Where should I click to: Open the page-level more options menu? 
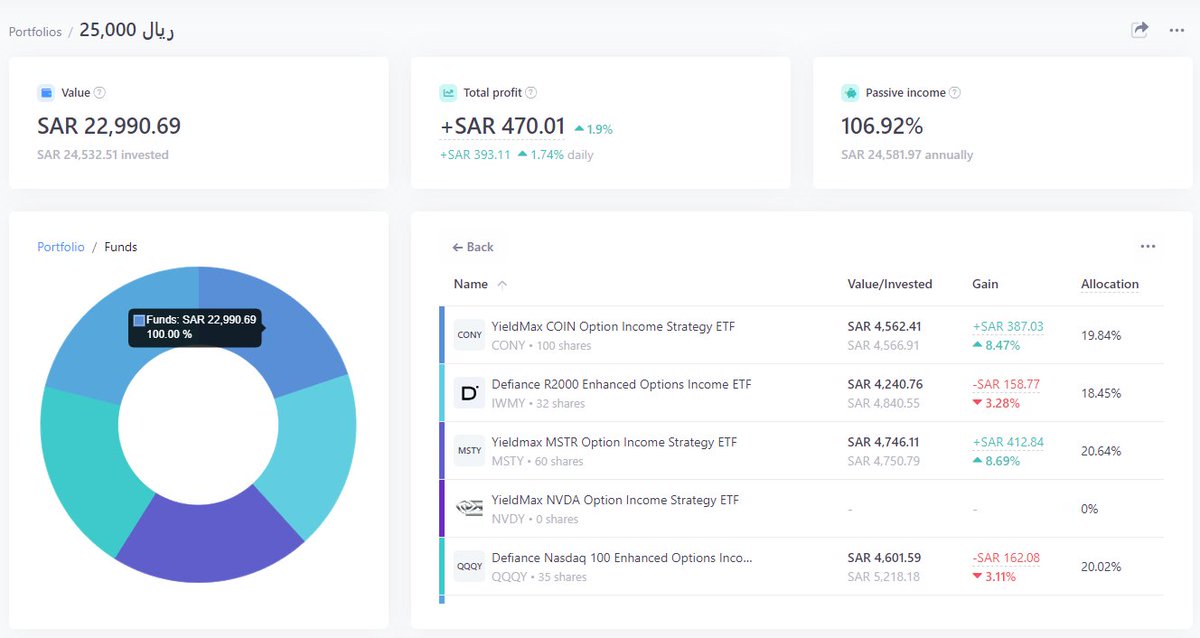click(x=1177, y=30)
